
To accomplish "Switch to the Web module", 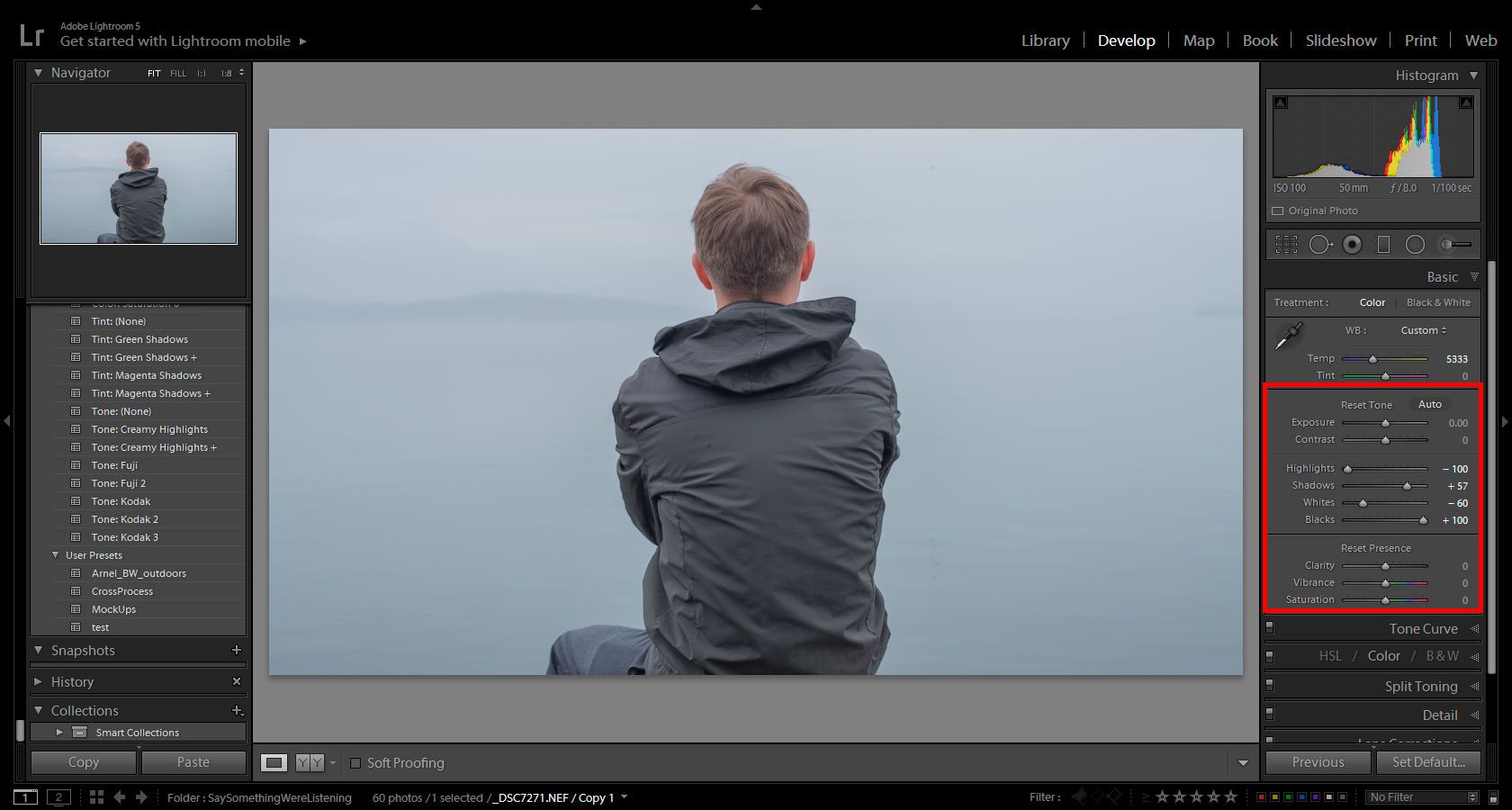I will (x=1480, y=40).
